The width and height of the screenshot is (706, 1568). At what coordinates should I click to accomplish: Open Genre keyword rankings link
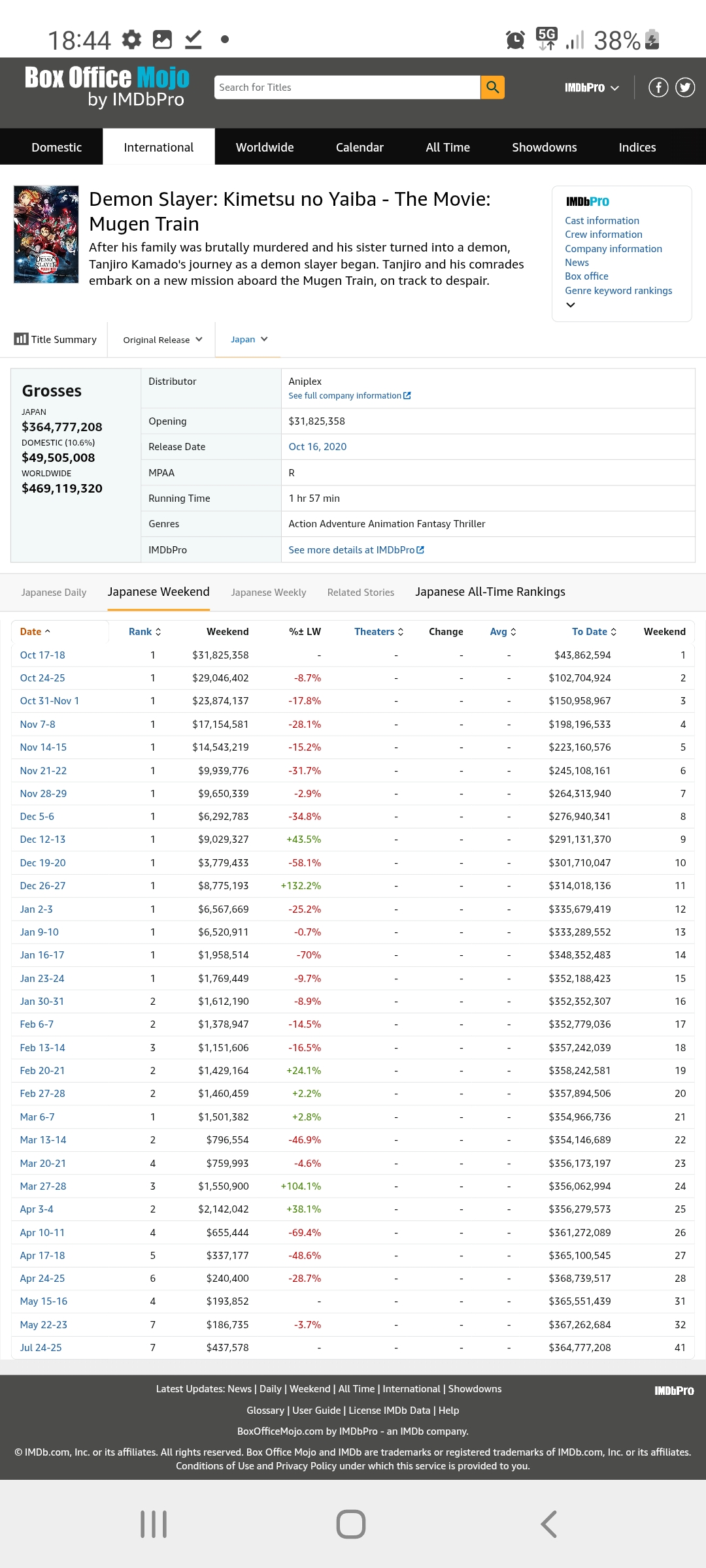point(618,291)
